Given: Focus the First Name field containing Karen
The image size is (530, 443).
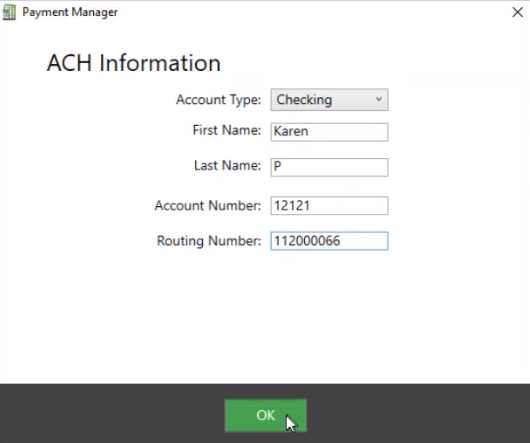Looking at the screenshot, I should point(329,132).
